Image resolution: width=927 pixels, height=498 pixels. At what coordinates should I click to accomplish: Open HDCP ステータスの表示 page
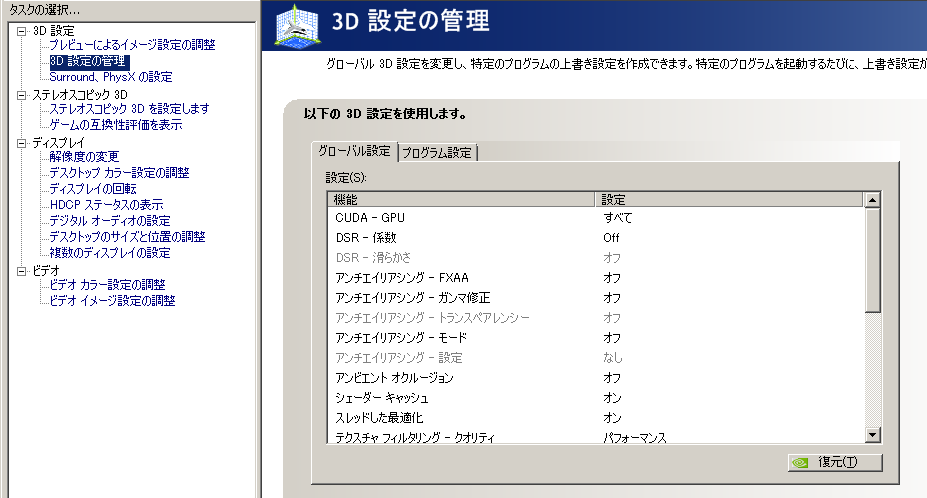(x=106, y=205)
